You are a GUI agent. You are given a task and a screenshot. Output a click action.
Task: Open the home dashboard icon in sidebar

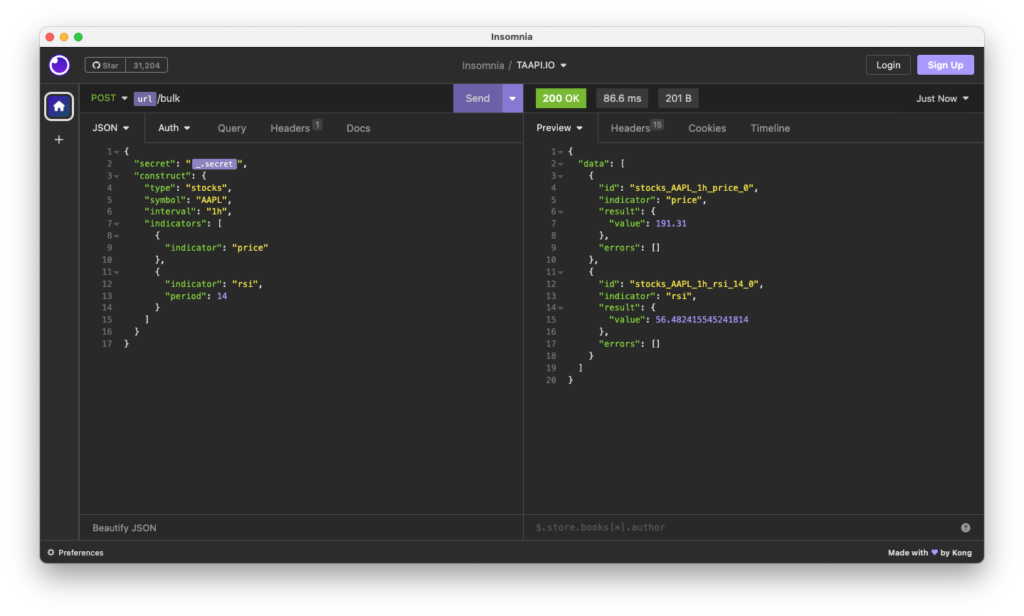click(x=59, y=106)
